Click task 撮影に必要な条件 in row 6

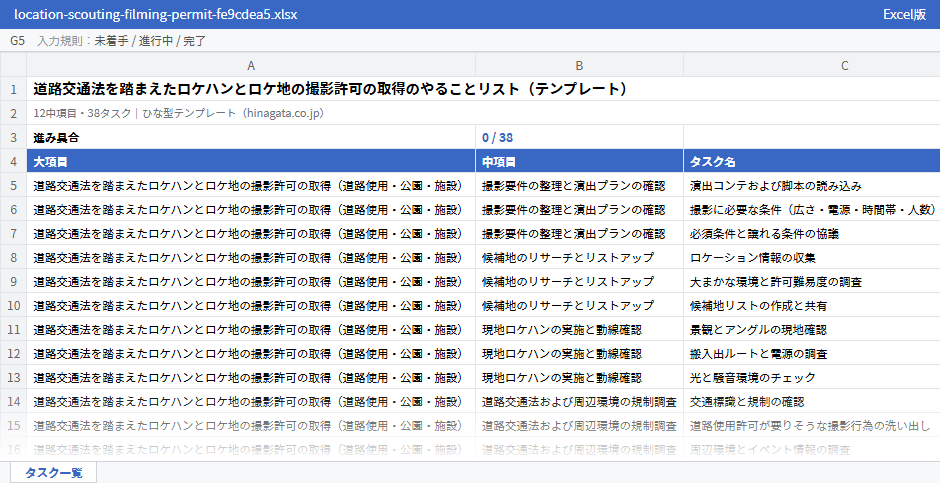coord(812,210)
